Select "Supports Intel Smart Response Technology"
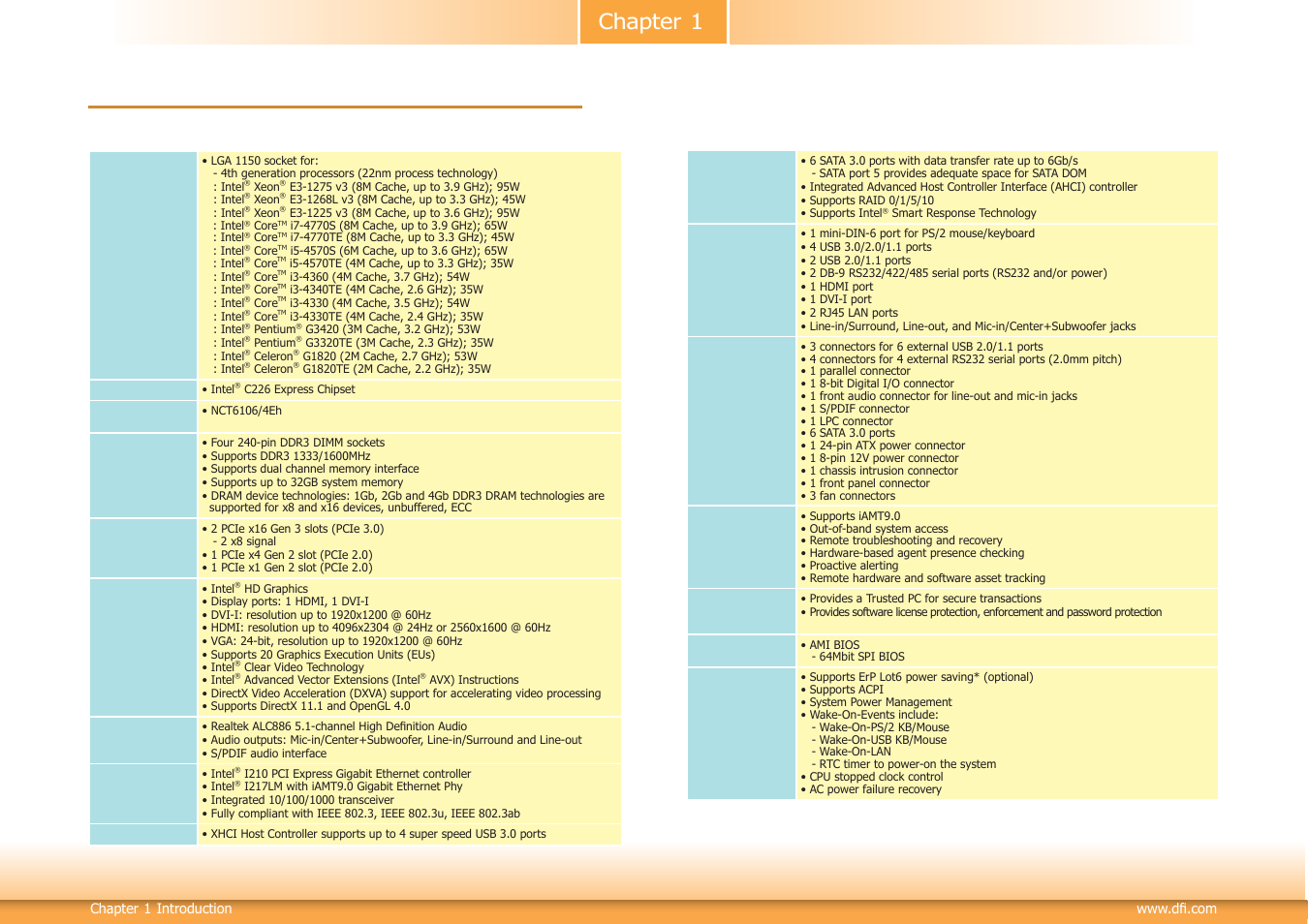The image size is (1308, 924). [918, 213]
